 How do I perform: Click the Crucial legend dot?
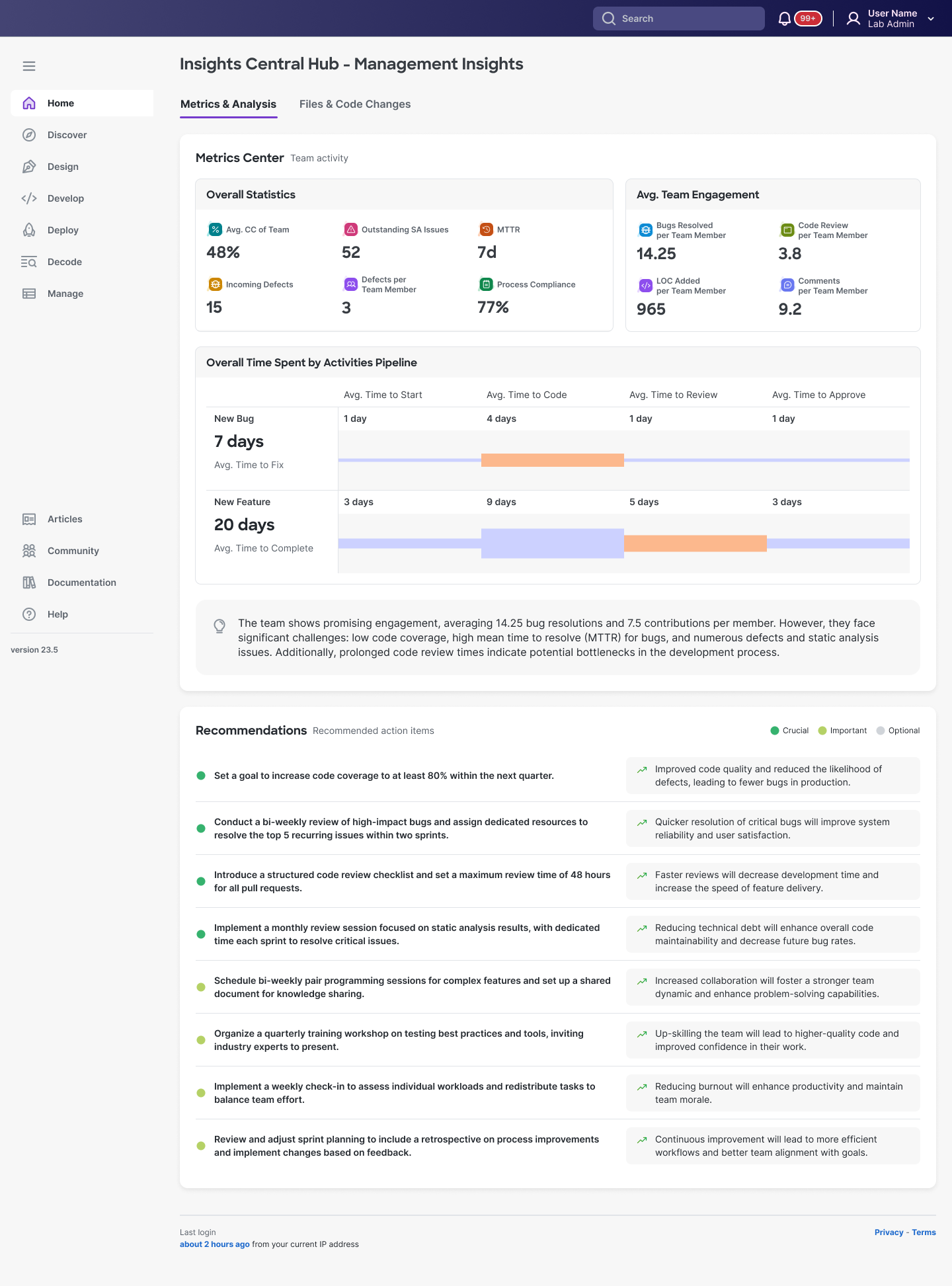tap(775, 731)
